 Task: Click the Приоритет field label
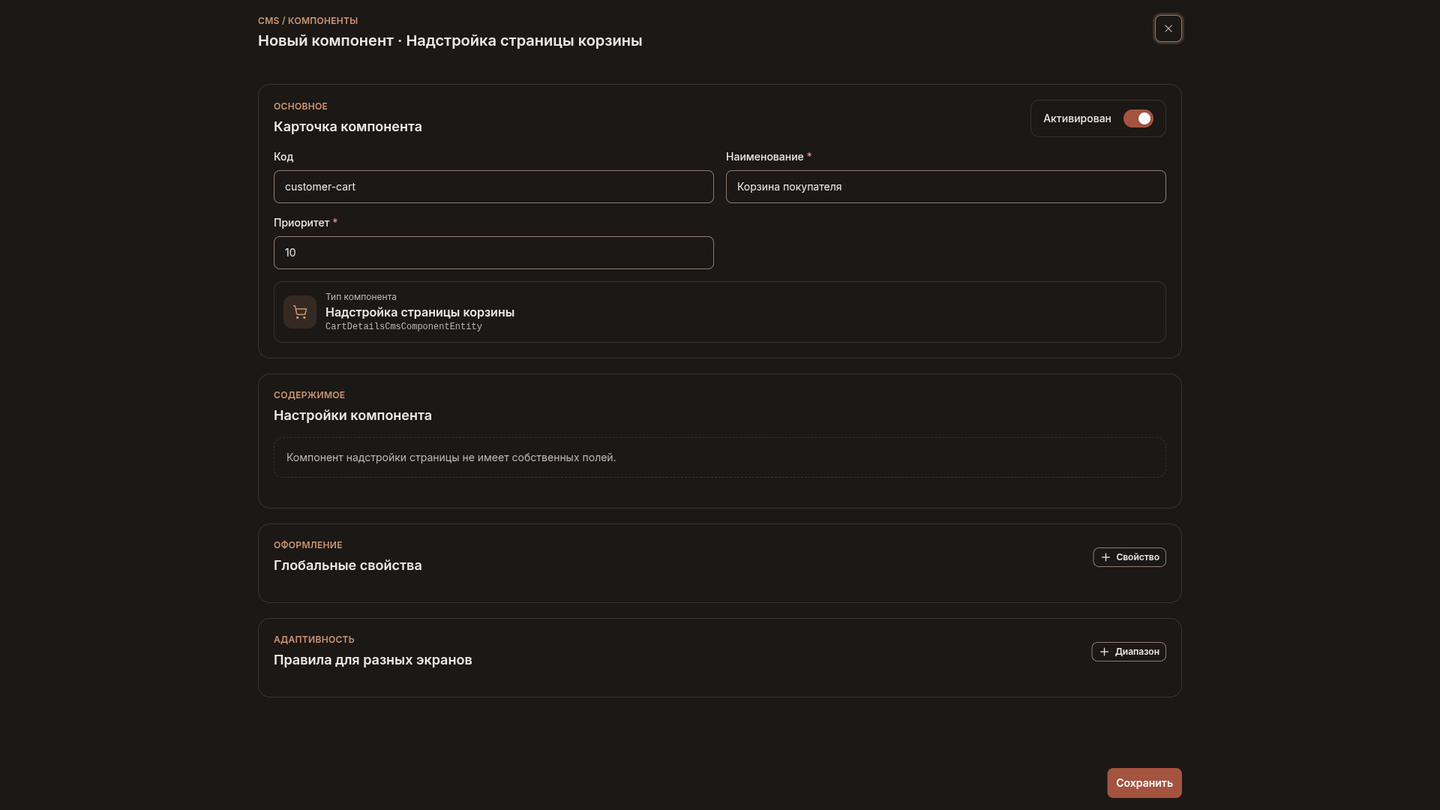302,223
